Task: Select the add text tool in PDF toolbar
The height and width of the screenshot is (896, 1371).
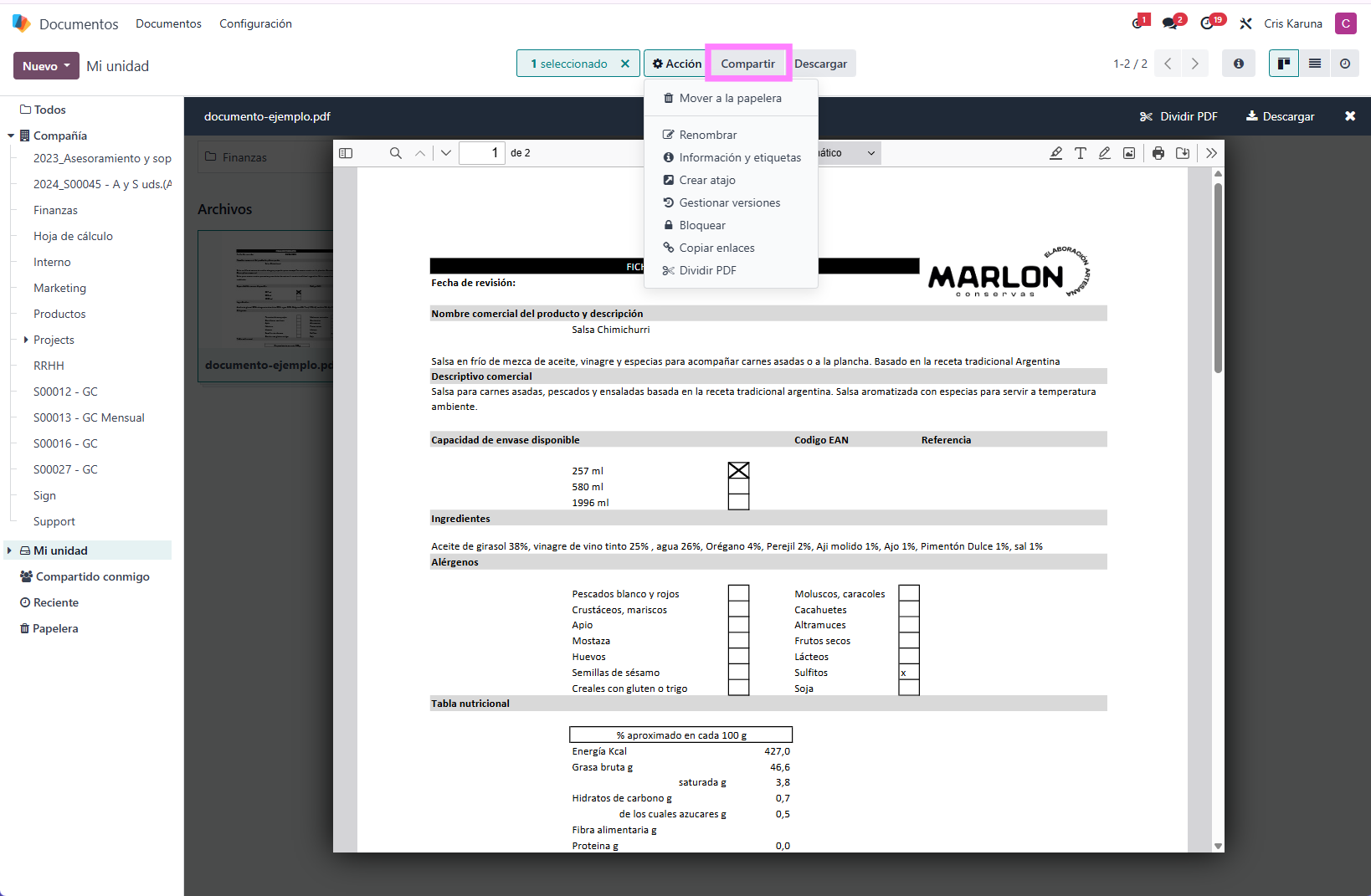Action: (x=1081, y=153)
